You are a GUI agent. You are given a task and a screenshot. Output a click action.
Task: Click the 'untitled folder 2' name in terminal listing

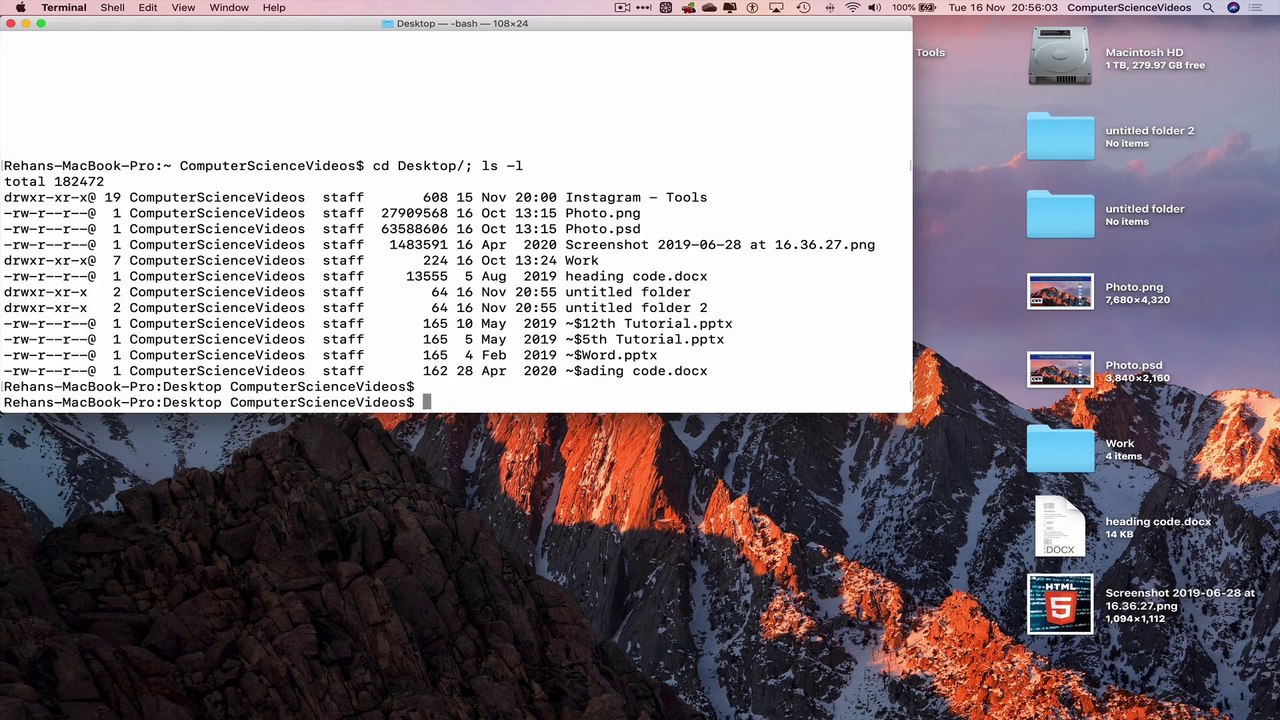point(636,308)
